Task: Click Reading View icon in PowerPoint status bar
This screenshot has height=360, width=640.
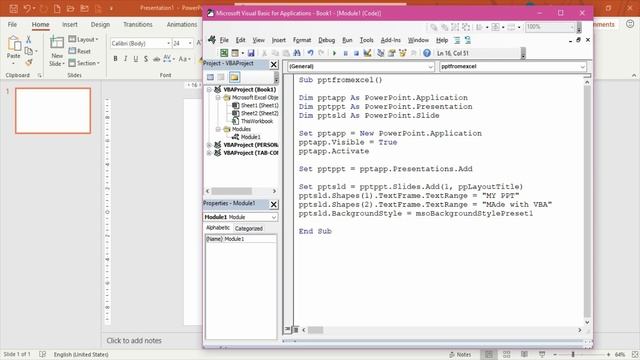Action: pos(524,354)
